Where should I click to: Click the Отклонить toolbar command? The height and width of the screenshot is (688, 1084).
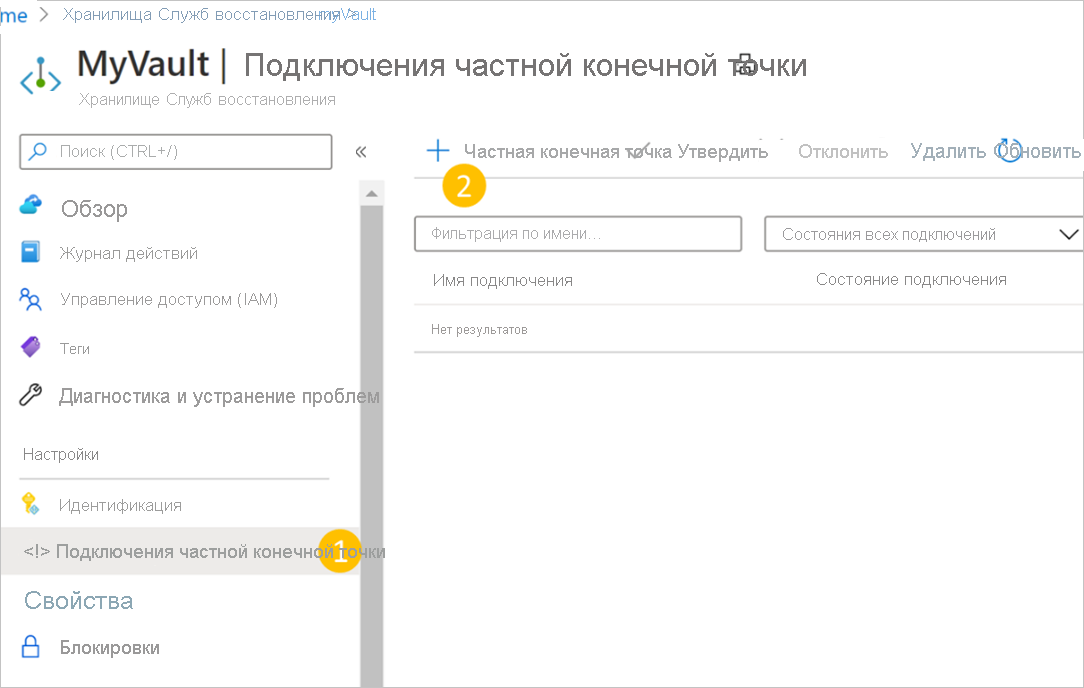[842, 150]
